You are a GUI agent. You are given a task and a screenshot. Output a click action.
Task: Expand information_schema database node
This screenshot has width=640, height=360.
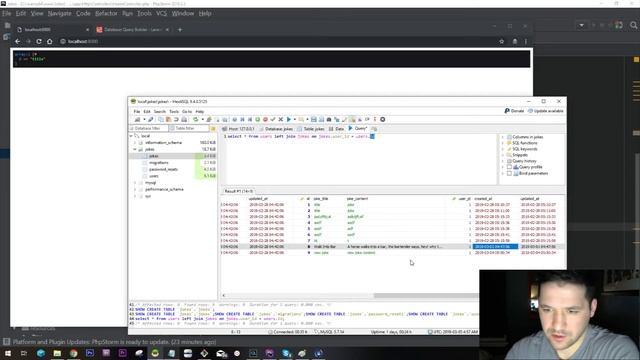[x=135, y=143]
